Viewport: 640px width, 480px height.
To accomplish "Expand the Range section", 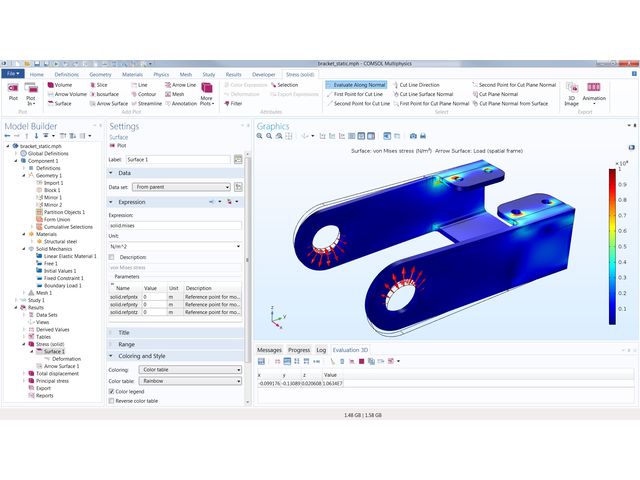I will pyautogui.click(x=124, y=344).
